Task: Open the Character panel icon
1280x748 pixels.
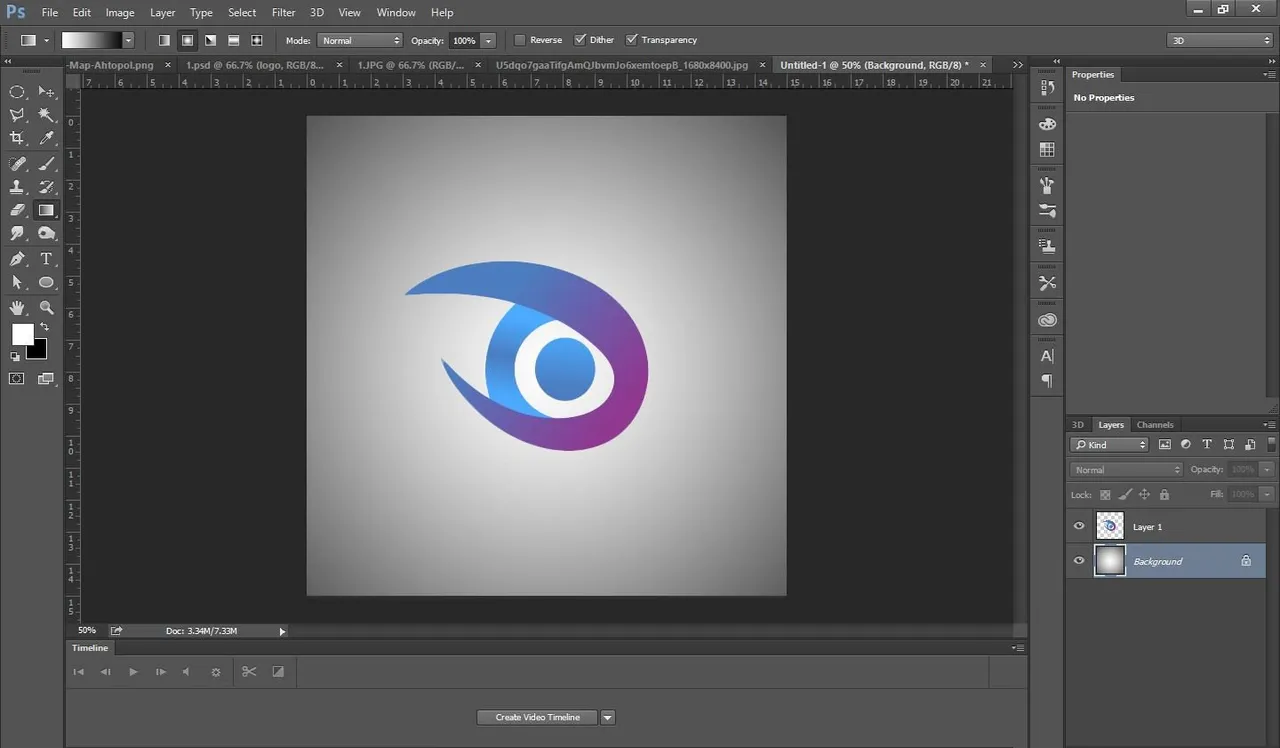Action: (x=1047, y=356)
